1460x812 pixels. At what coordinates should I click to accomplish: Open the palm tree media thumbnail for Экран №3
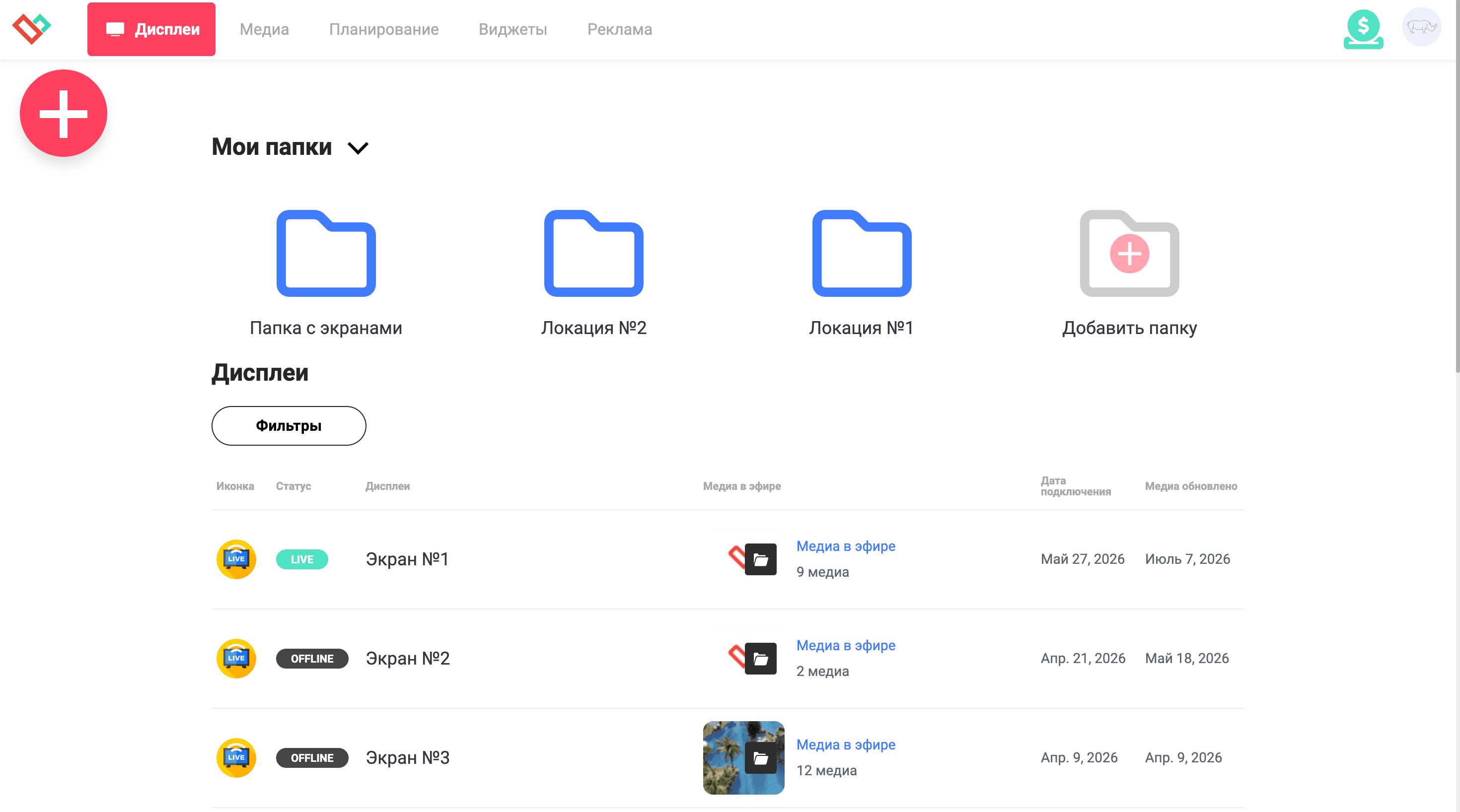(743, 757)
